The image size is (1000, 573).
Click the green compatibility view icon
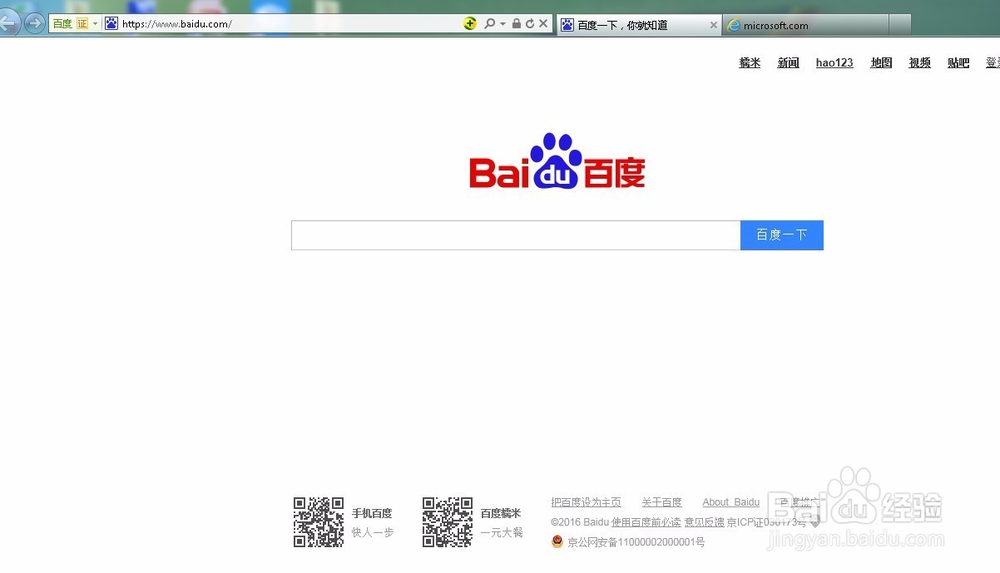tap(470, 24)
